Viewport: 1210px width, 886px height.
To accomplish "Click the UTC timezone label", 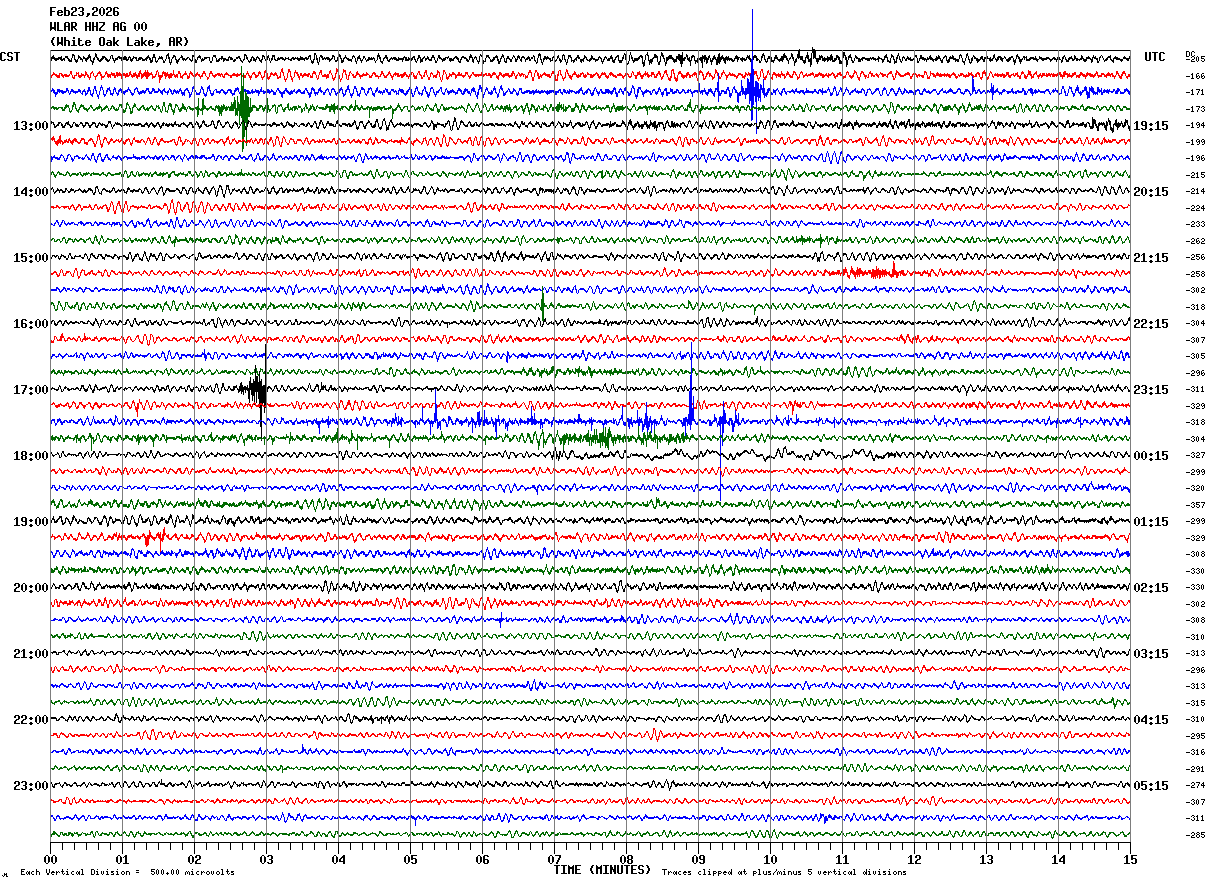I will coord(1155,57).
